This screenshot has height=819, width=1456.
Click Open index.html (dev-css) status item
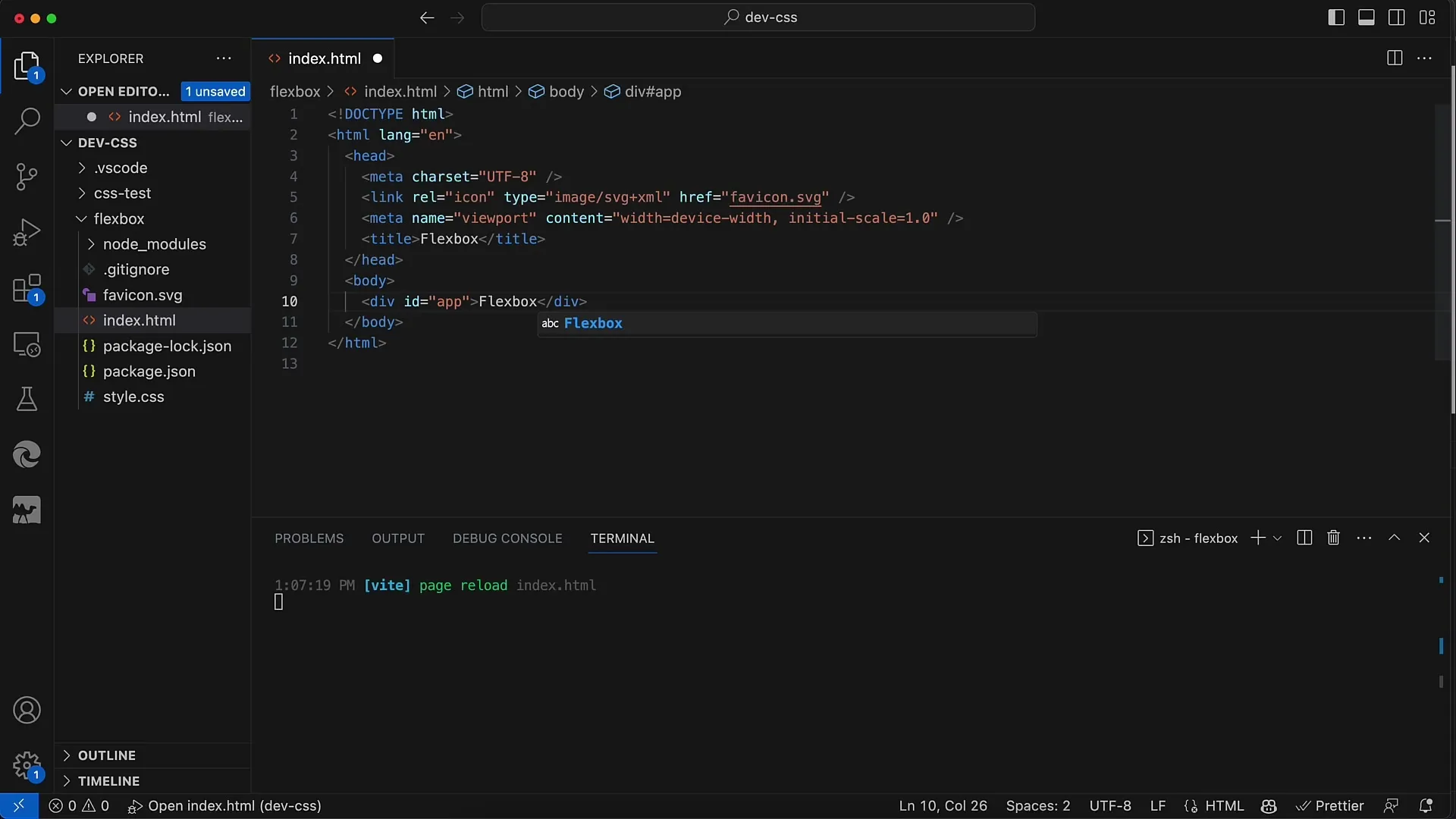[224, 806]
